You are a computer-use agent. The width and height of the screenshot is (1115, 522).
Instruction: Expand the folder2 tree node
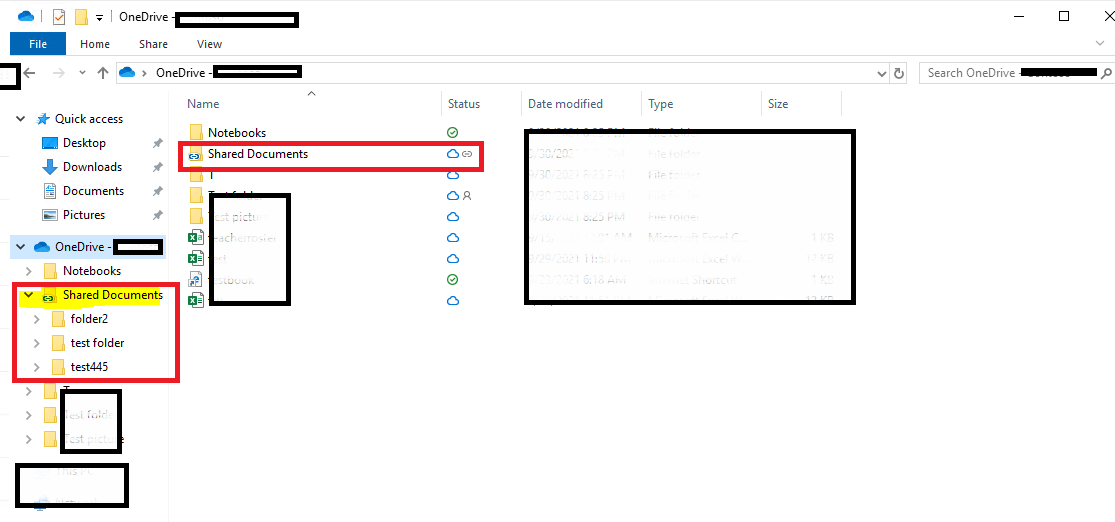37,319
